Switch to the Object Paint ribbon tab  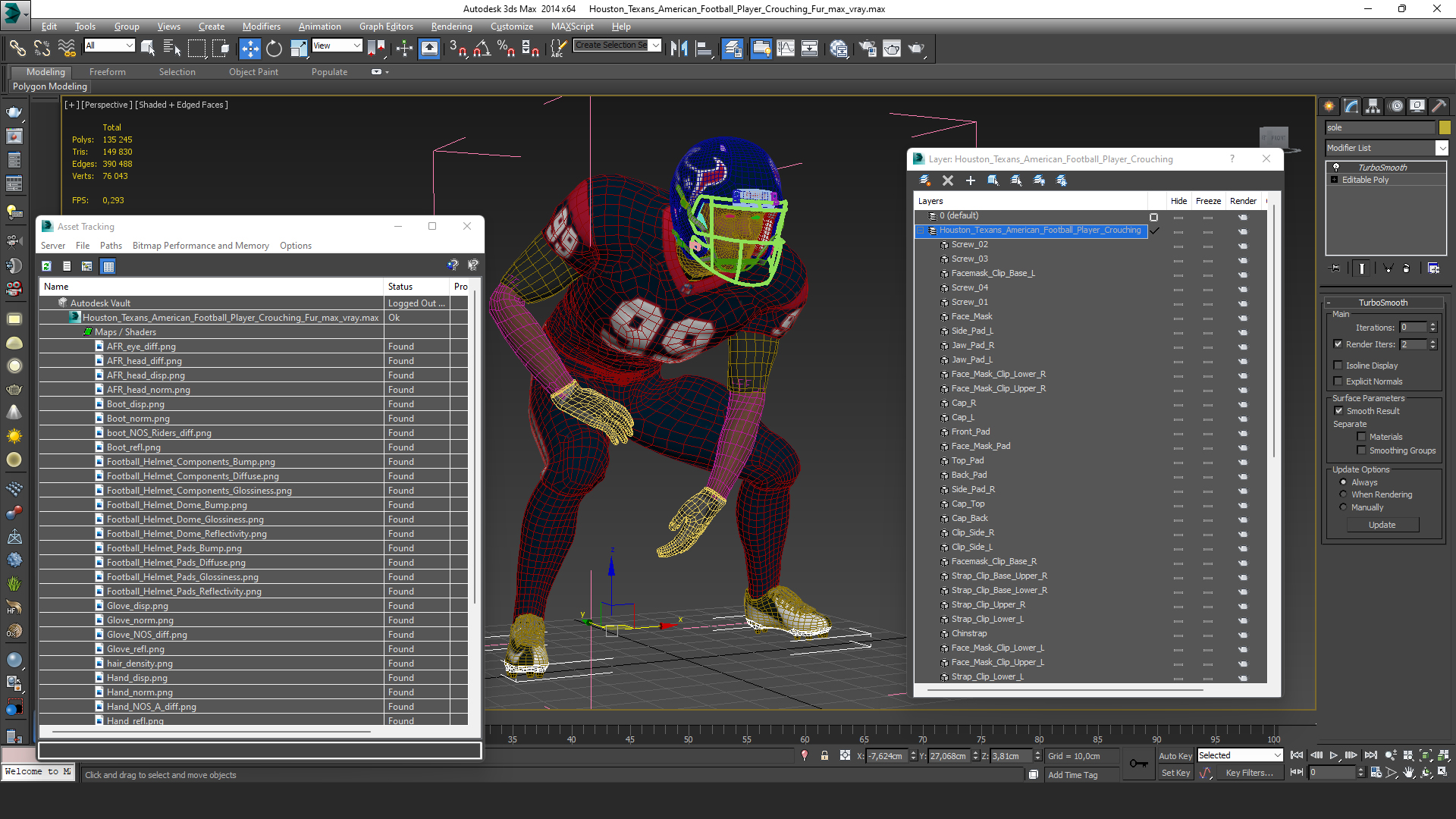tap(253, 72)
